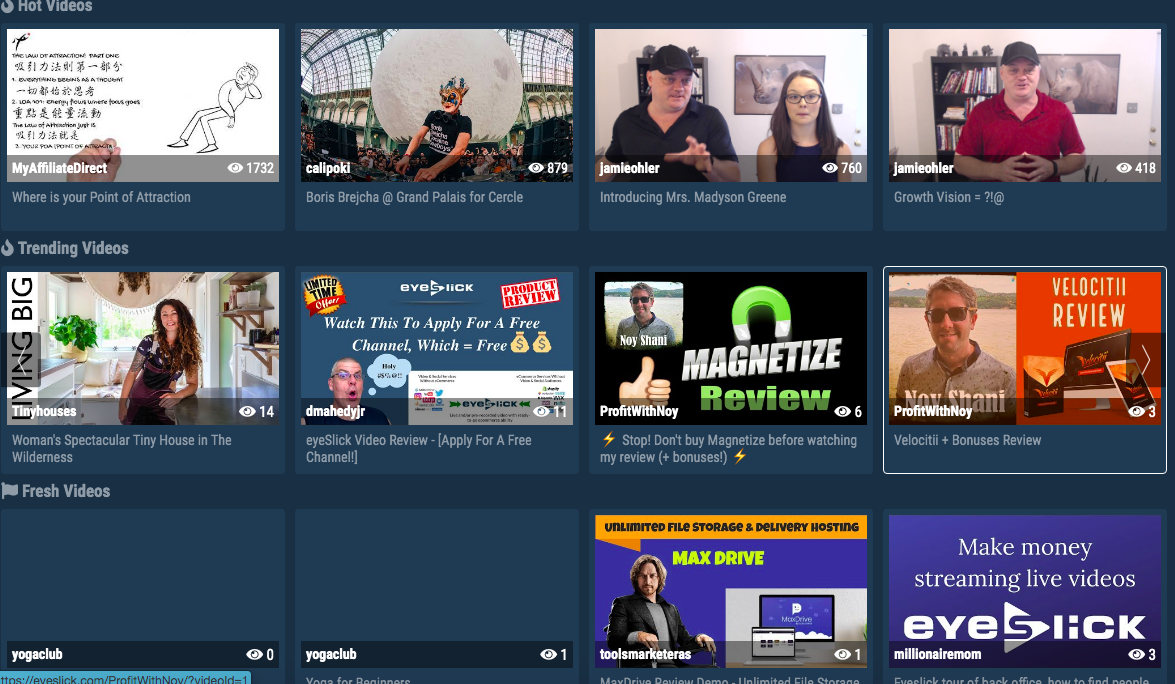Open 'Introducing Mrs. Madyson Greene' title
This screenshot has height=684, width=1175.
(693, 197)
